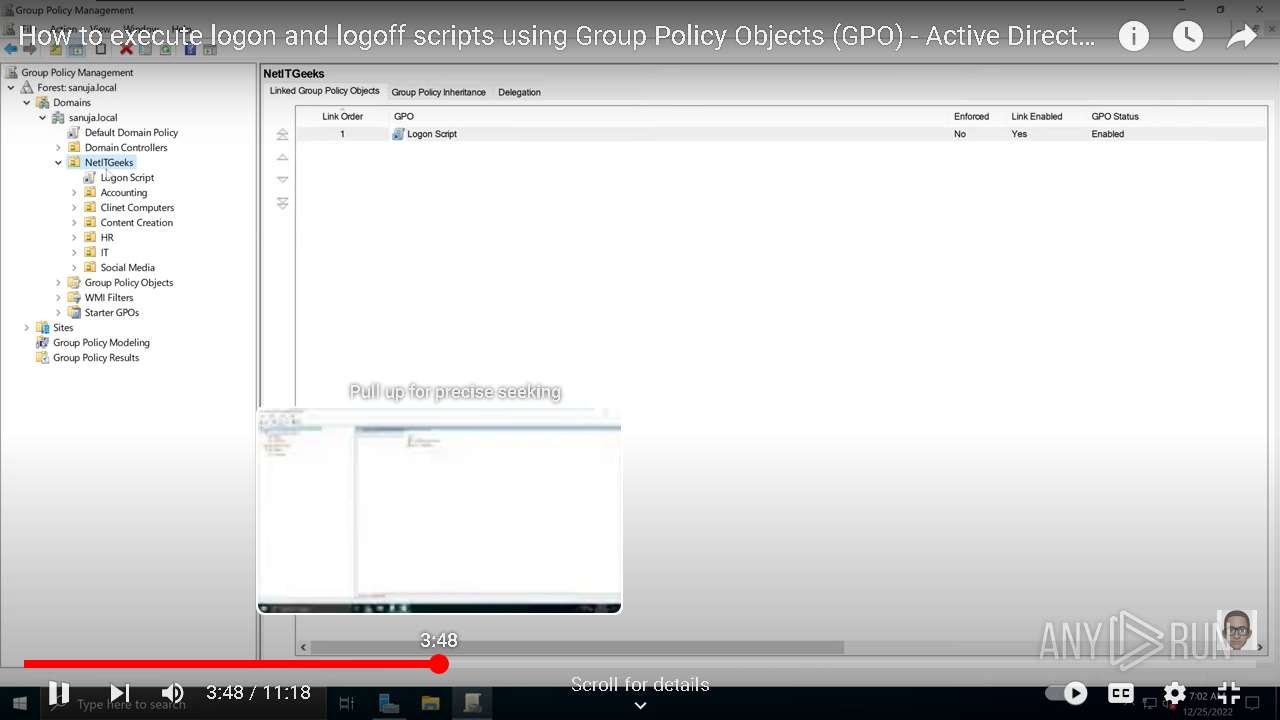1280x720 pixels.
Task: Pause the video playback
Action: click(x=59, y=692)
